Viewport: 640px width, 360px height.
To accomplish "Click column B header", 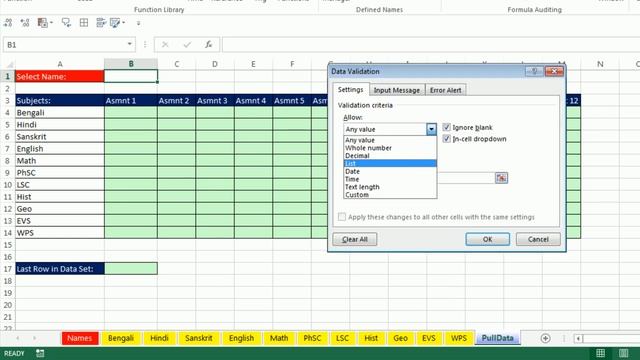I will click(131, 64).
